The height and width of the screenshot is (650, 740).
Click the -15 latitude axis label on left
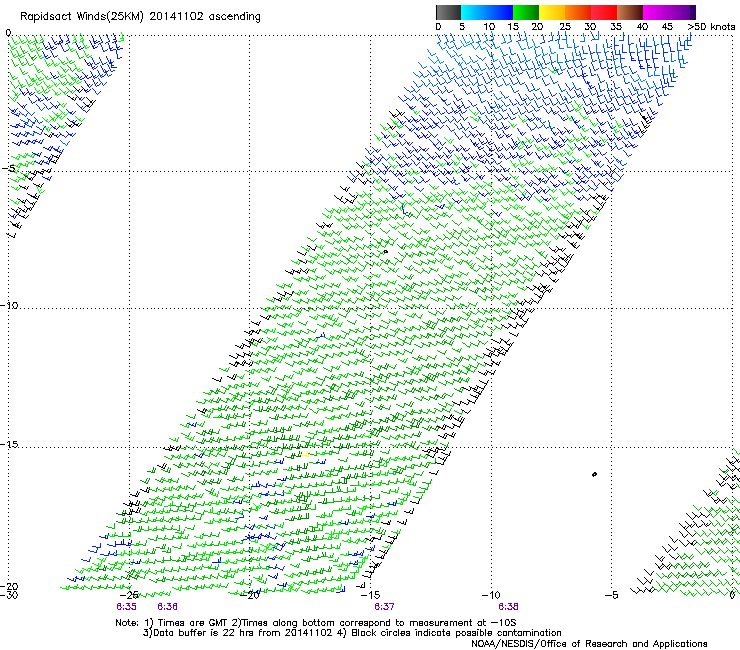(x=9, y=445)
